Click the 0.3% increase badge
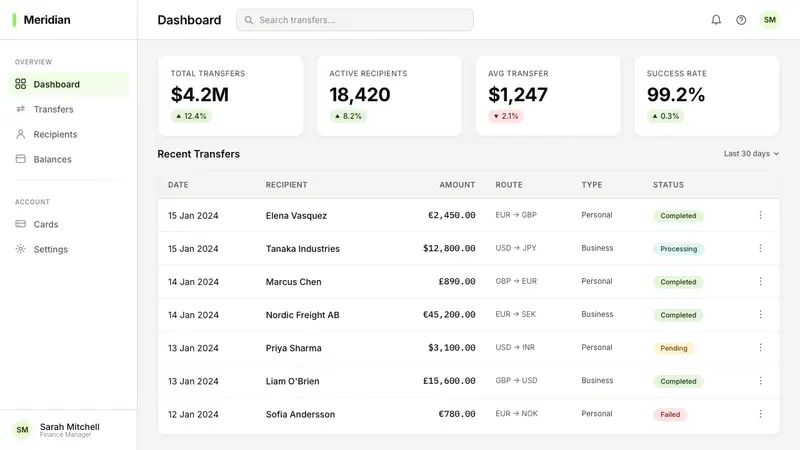 point(665,116)
